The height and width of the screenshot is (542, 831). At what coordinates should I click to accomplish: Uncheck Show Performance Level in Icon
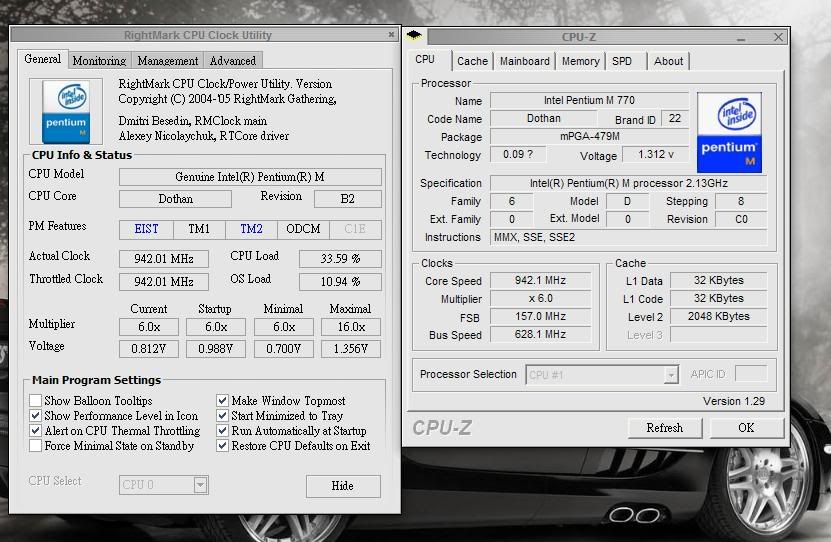[36, 415]
